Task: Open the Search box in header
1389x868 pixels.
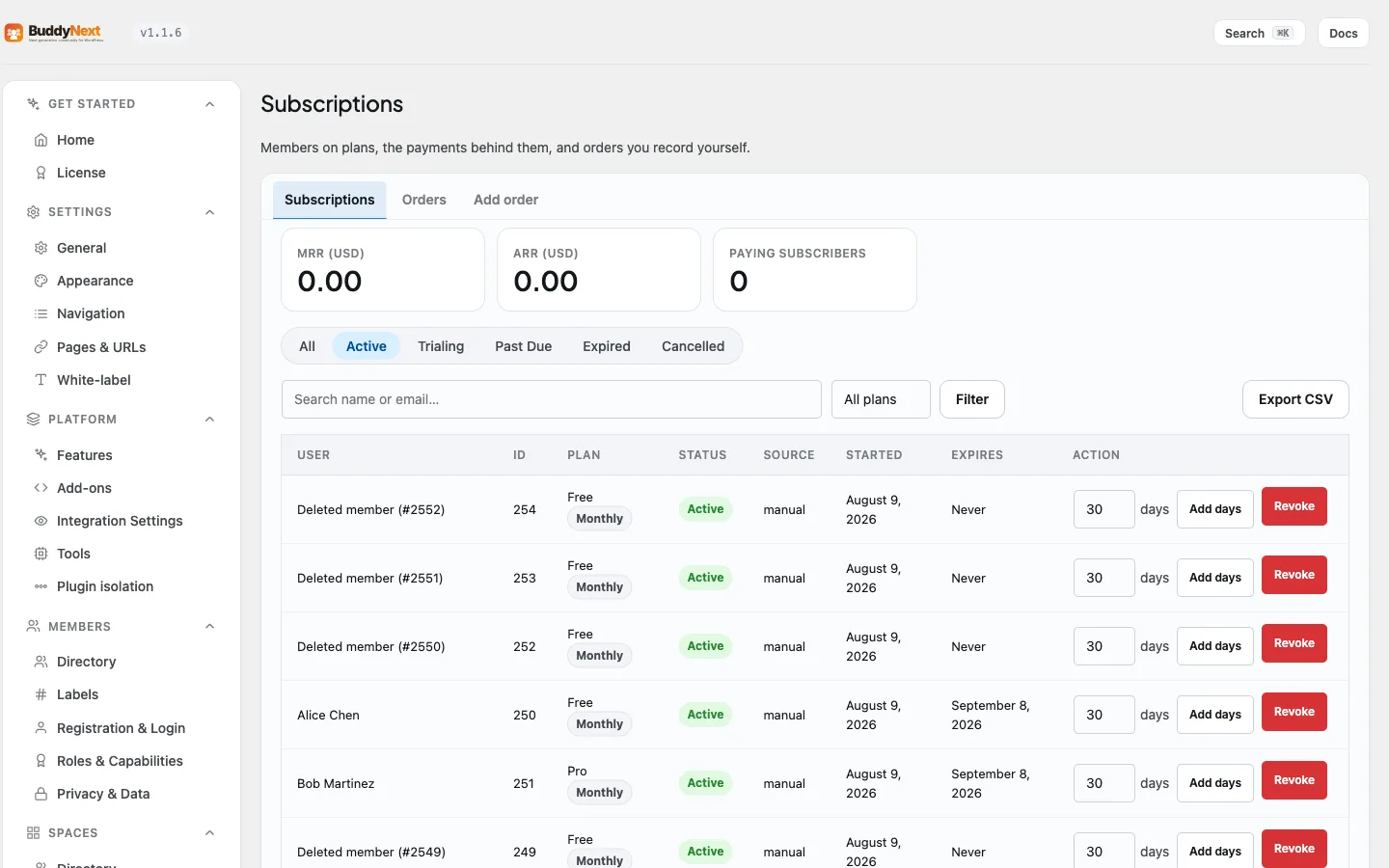Action: tap(1259, 33)
